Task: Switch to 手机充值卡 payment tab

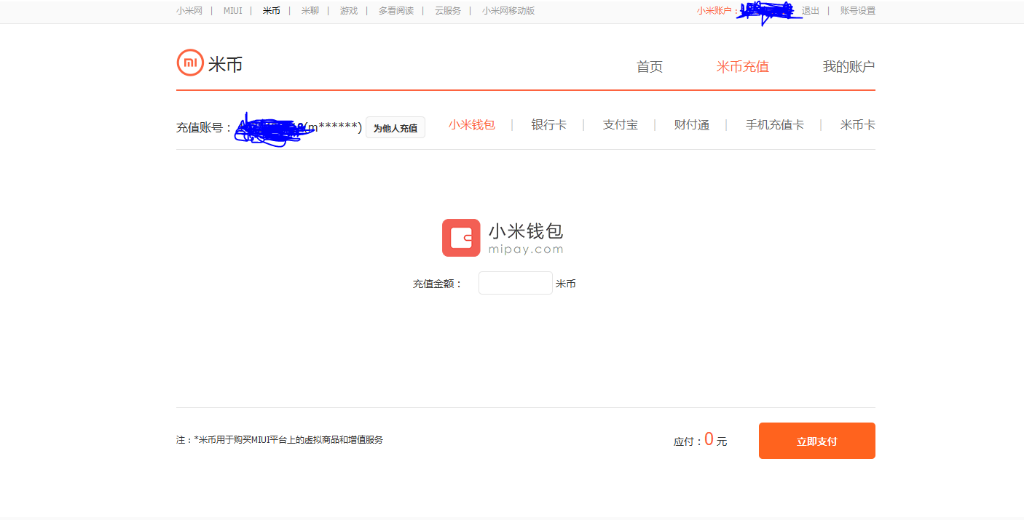Action: click(775, 125)
